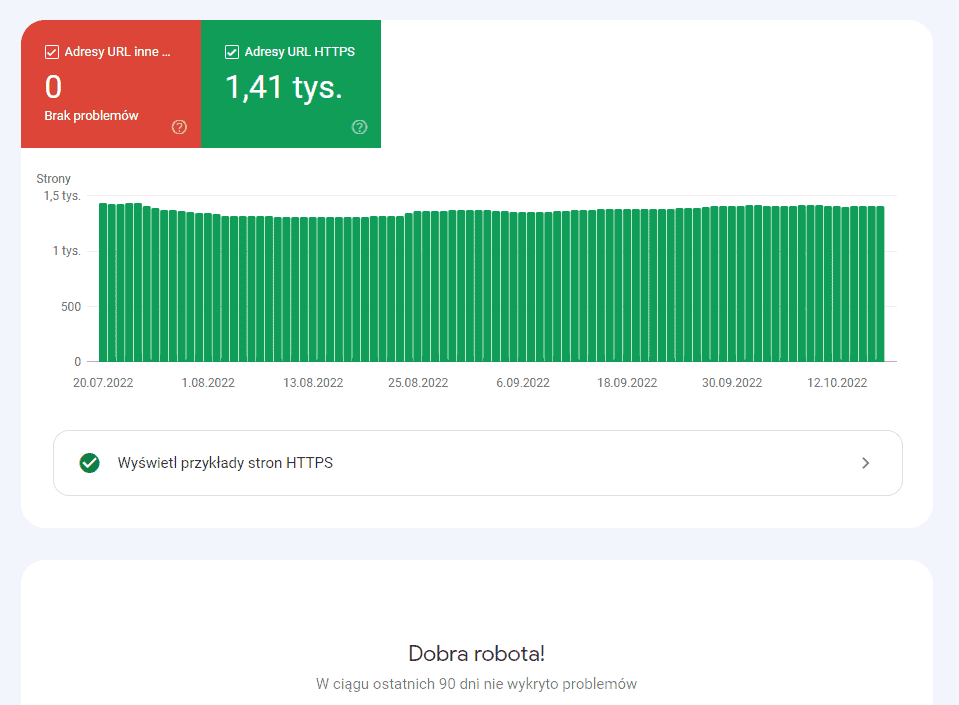Uncheck the 'Adresy URL inne' checkbox

[50, 51]
